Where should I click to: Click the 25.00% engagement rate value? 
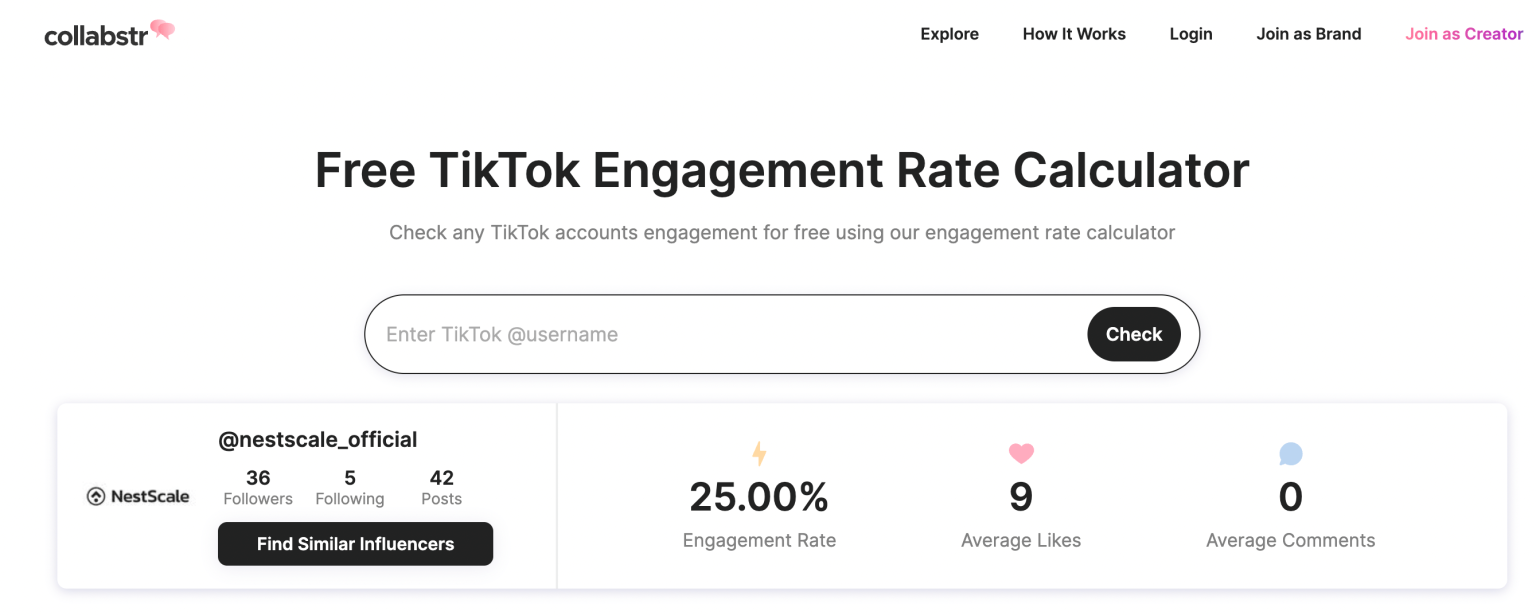(758, 497)
